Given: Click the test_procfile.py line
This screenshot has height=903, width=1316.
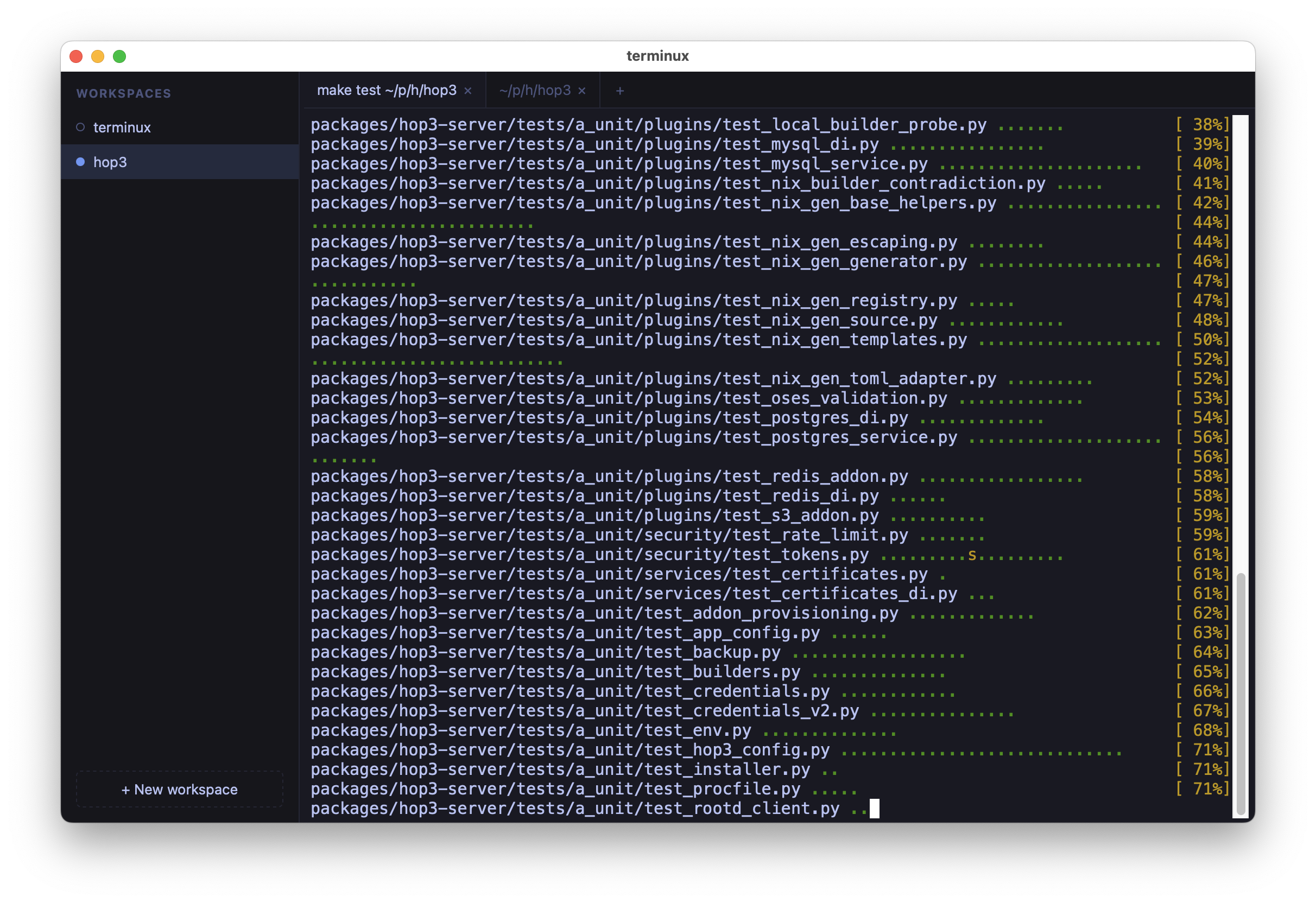Looking at the screenshot, I should coord(770,788).
